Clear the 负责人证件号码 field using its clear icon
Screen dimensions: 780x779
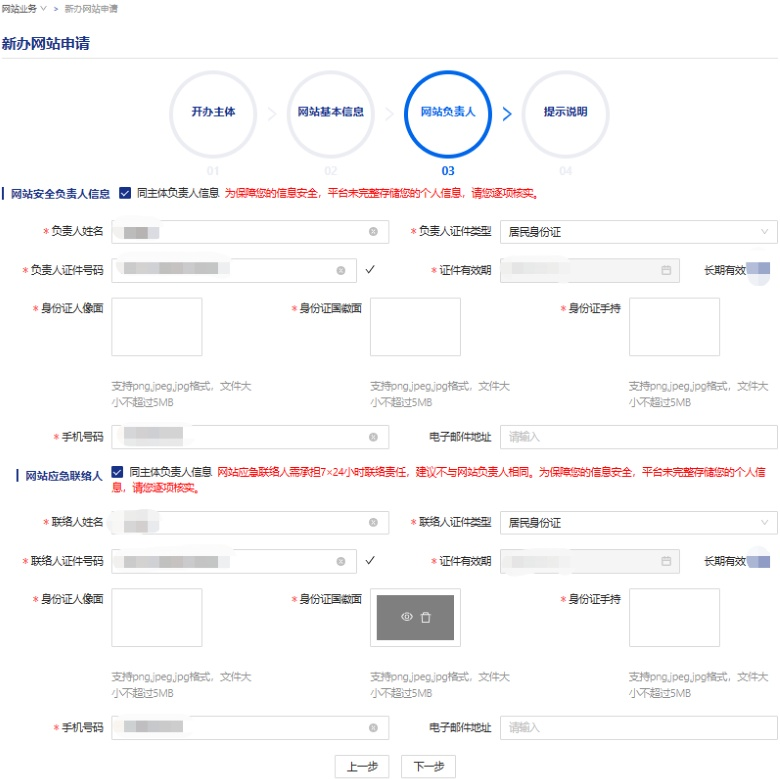click(340, 270)
